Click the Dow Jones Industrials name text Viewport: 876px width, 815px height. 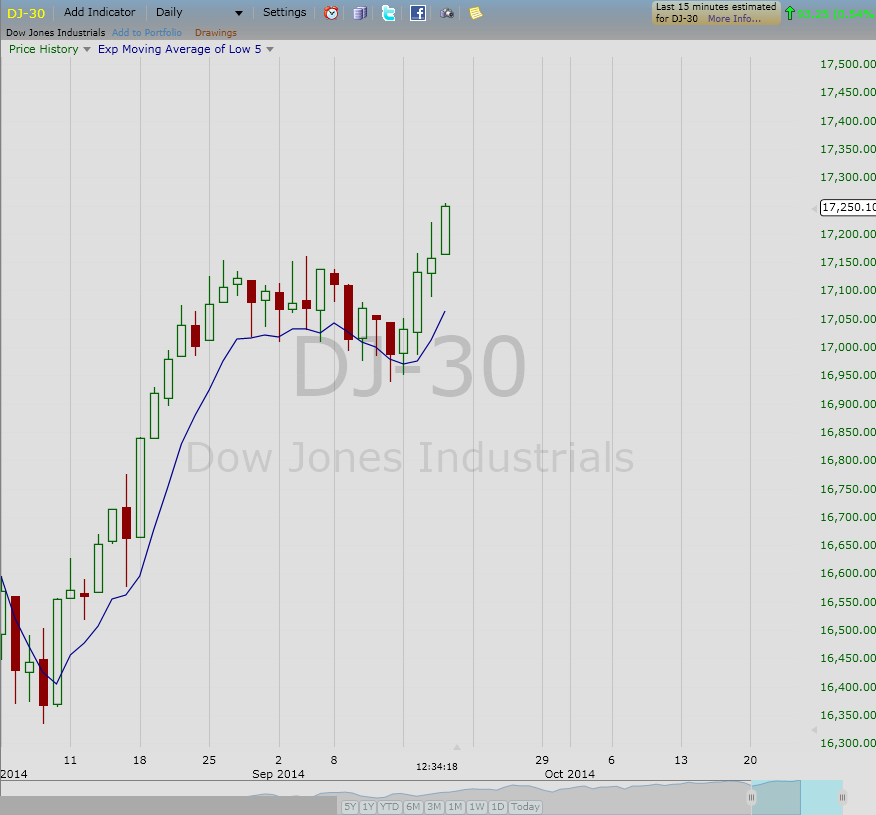tap(55, 32)
